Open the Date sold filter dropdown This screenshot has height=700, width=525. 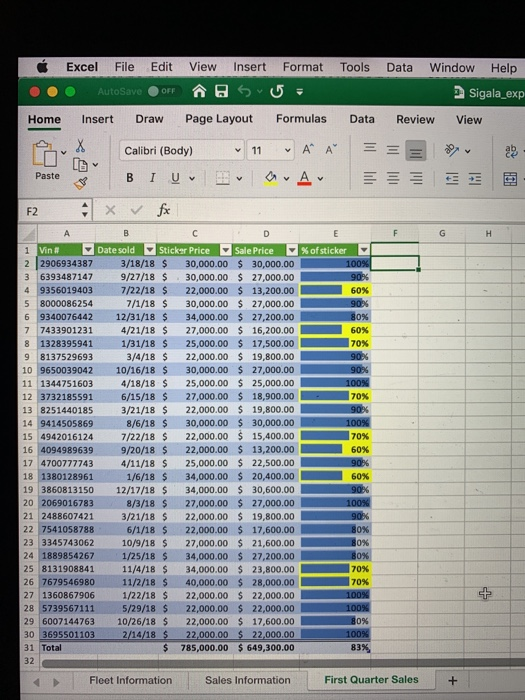[150, 250]
